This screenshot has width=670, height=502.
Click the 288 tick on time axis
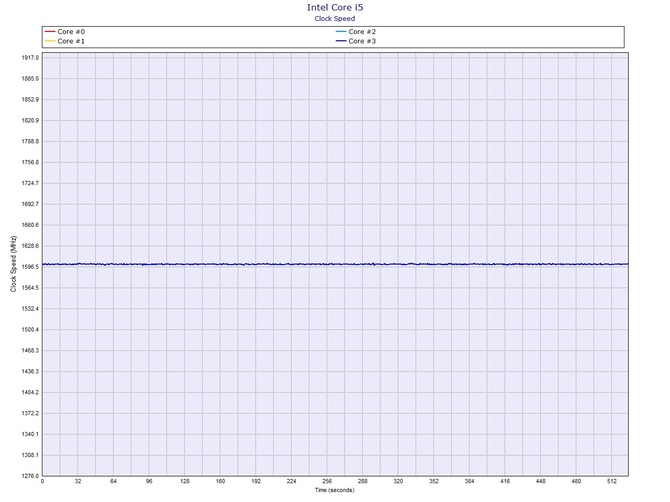pos(362,481)
